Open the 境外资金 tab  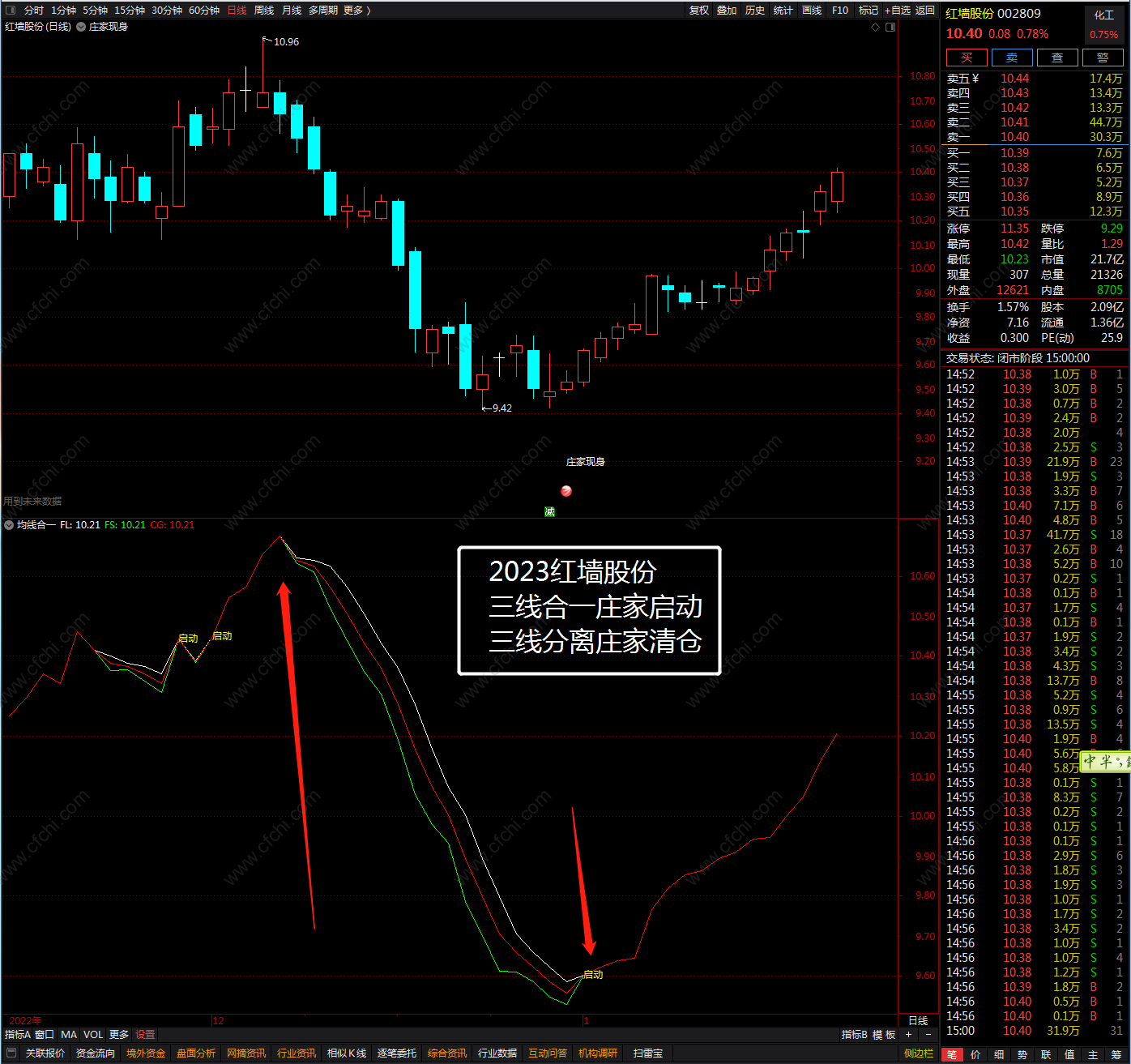coord(146,1053)
